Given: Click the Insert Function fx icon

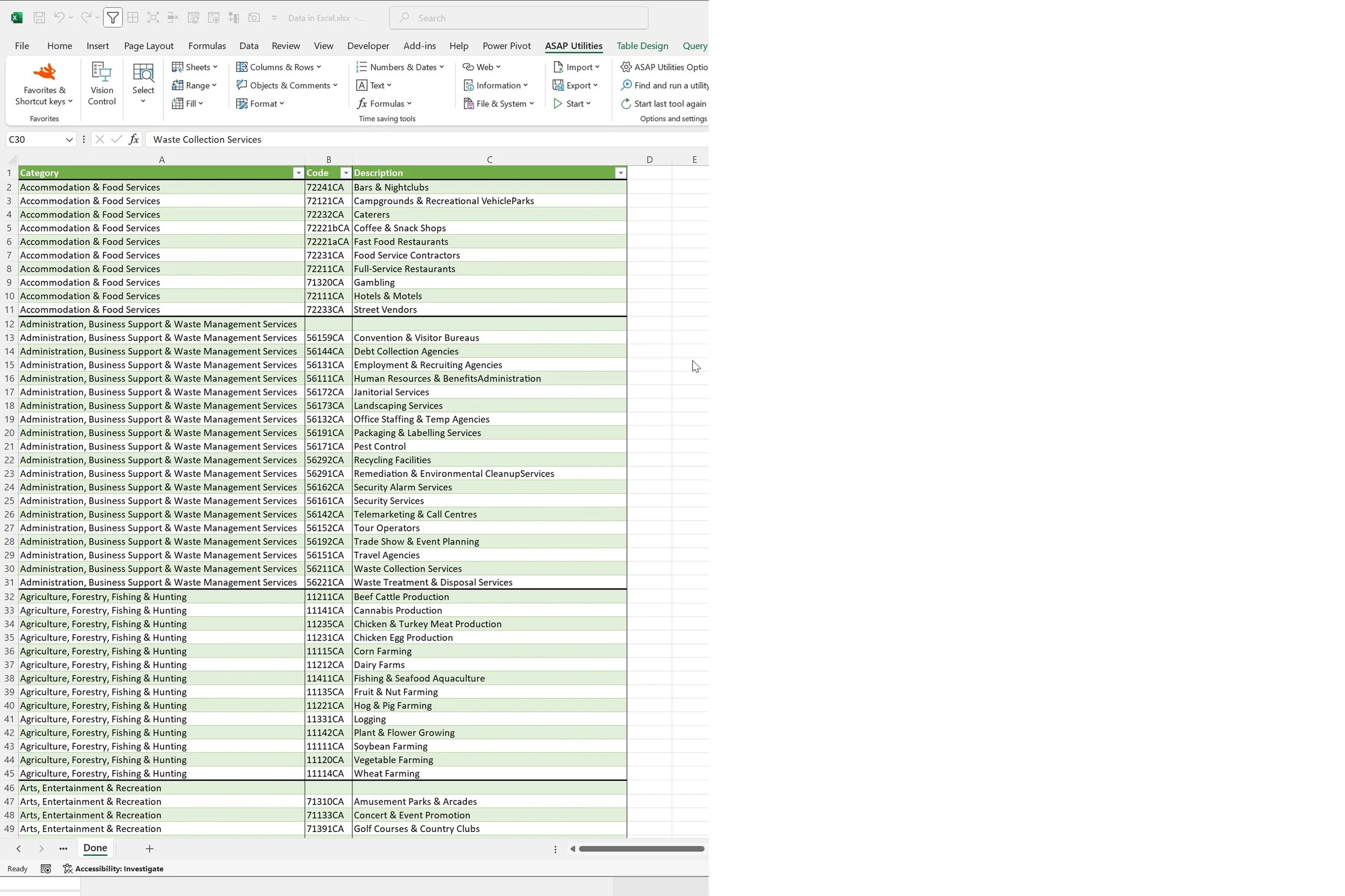Looking at the screenshot, I should click(134, 139).
